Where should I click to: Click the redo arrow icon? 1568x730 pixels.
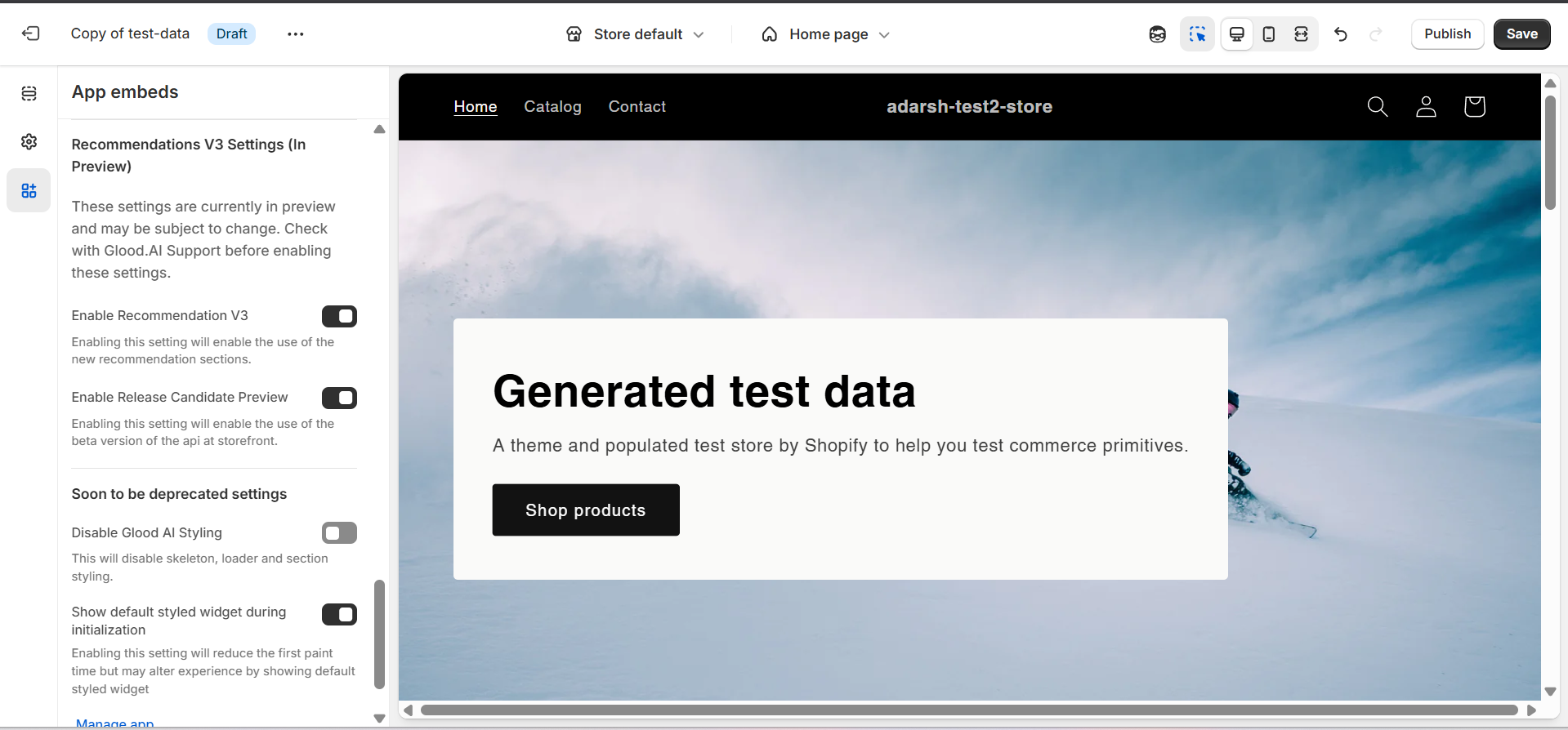coord(1376,33)
